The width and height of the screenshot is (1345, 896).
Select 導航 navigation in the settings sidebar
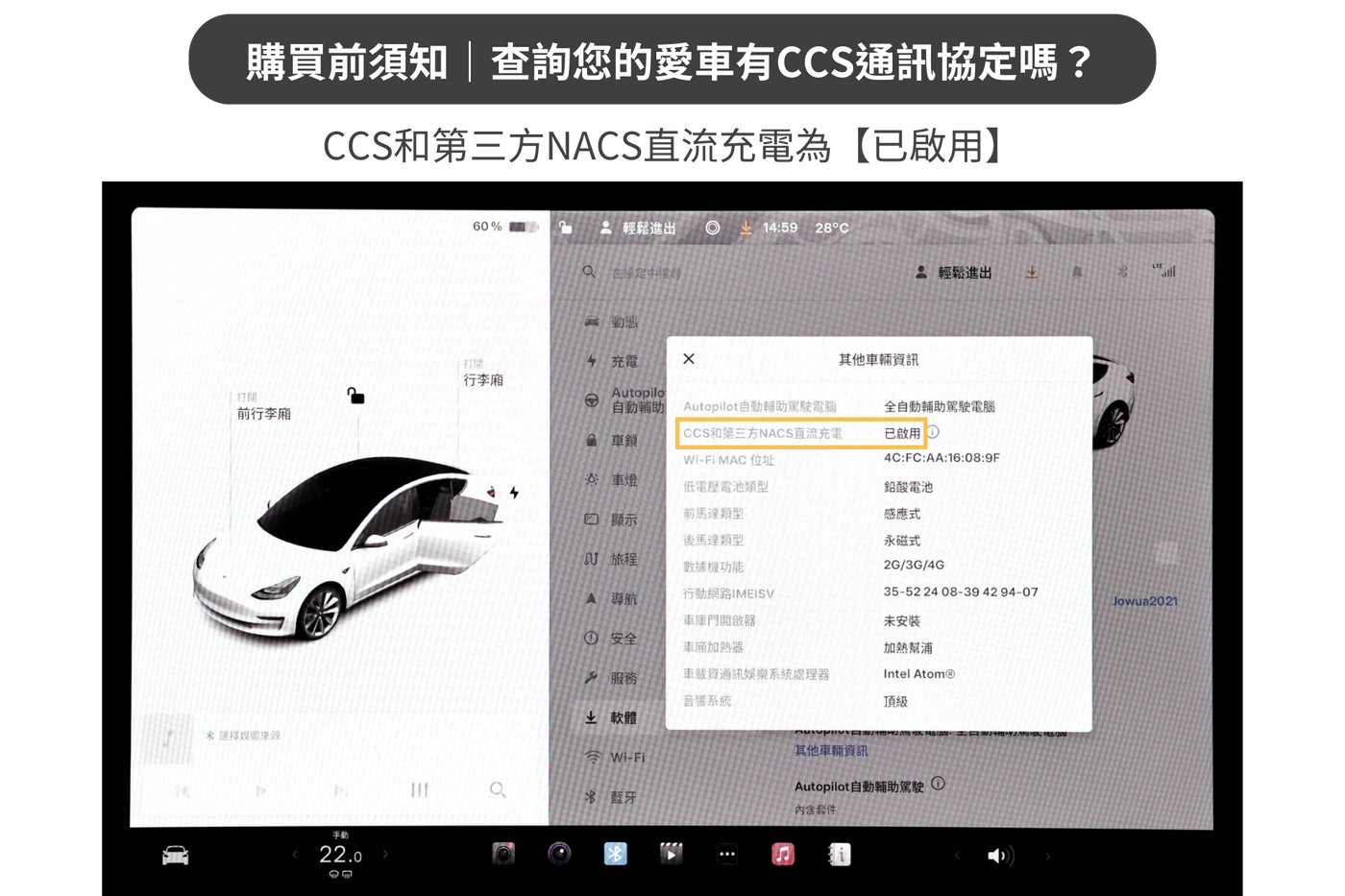pos(623,596)
